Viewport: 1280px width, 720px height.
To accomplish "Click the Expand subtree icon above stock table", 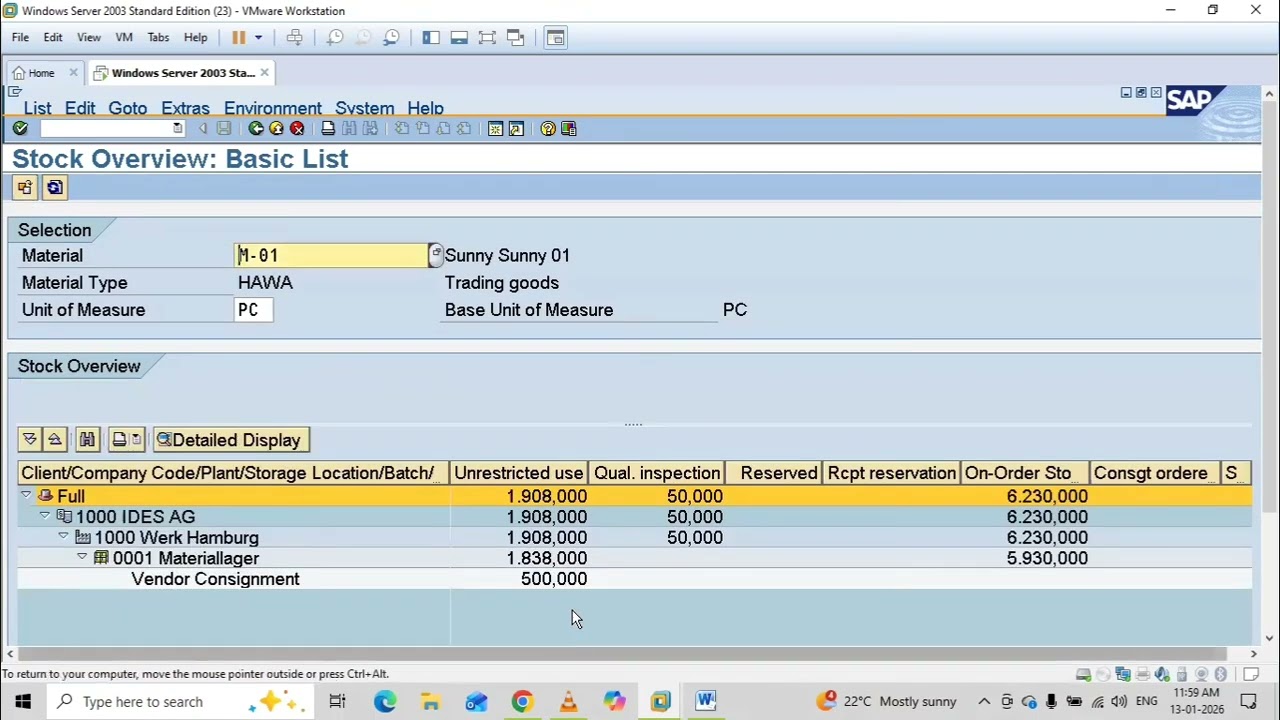I will [x=29, y=439].
